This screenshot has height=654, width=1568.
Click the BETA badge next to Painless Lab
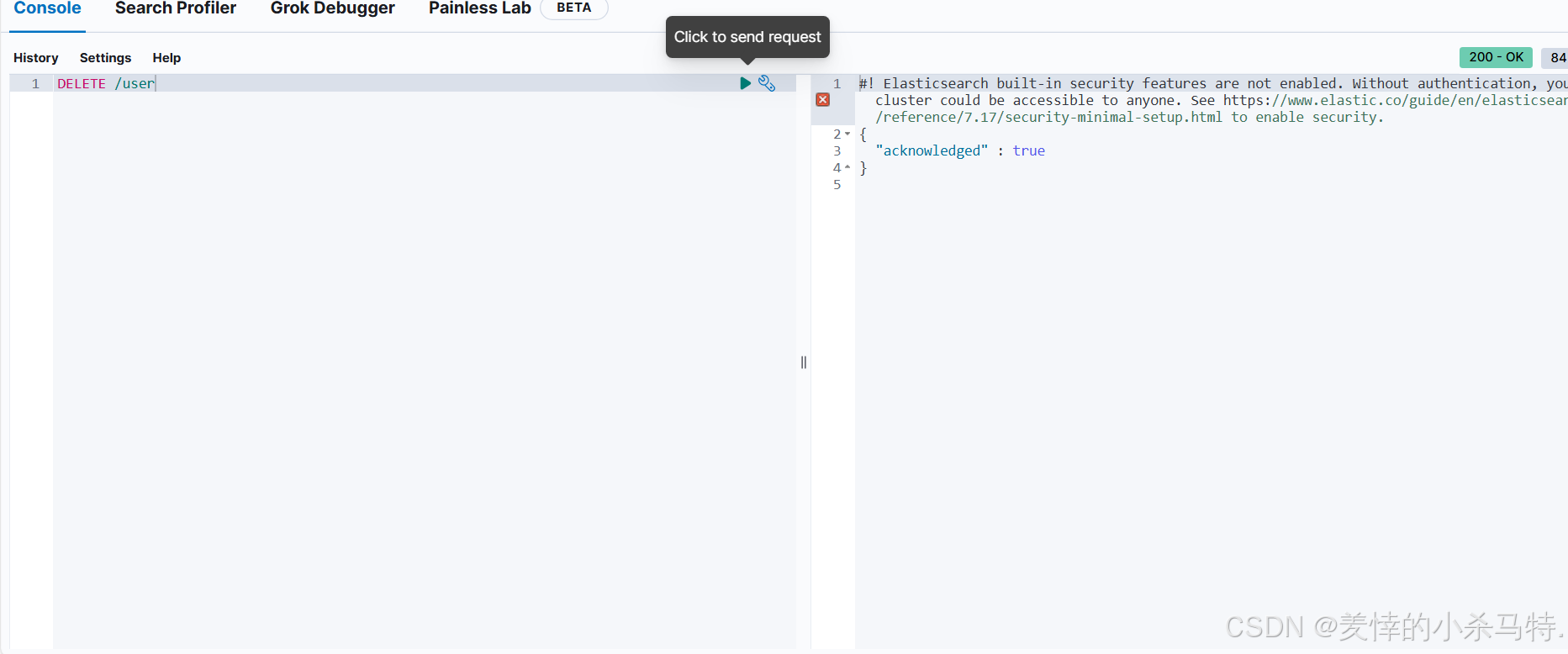click(x=574, y=8)
